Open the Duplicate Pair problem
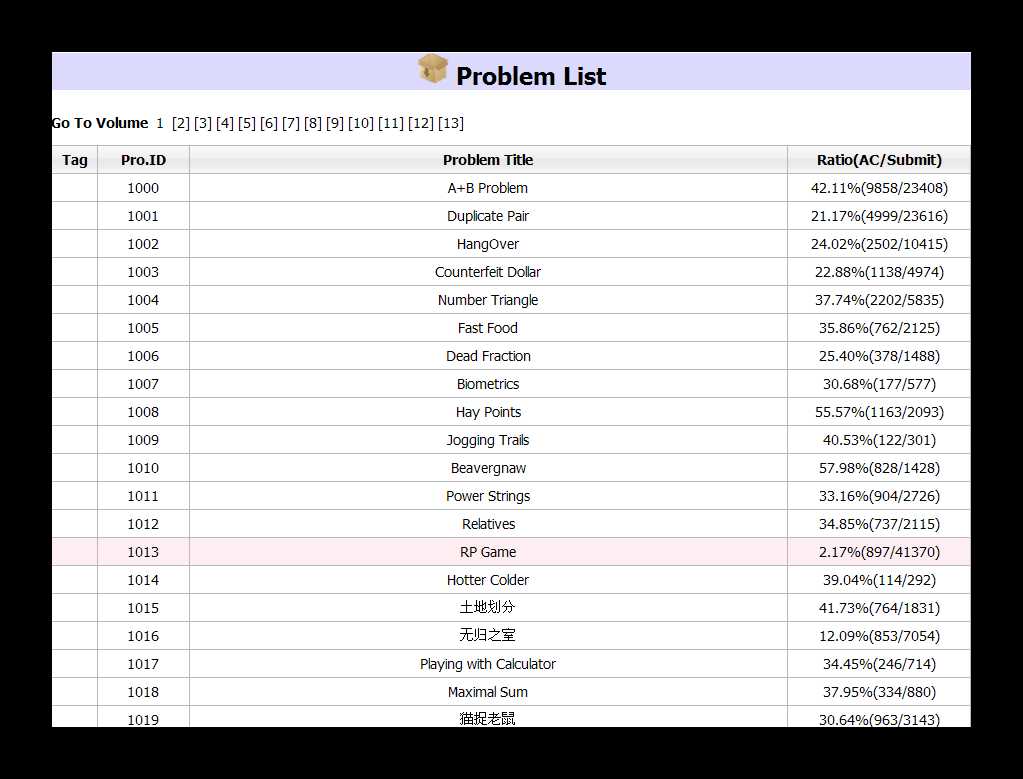Viewport: 1023px width, 779px height. point(488,216)
